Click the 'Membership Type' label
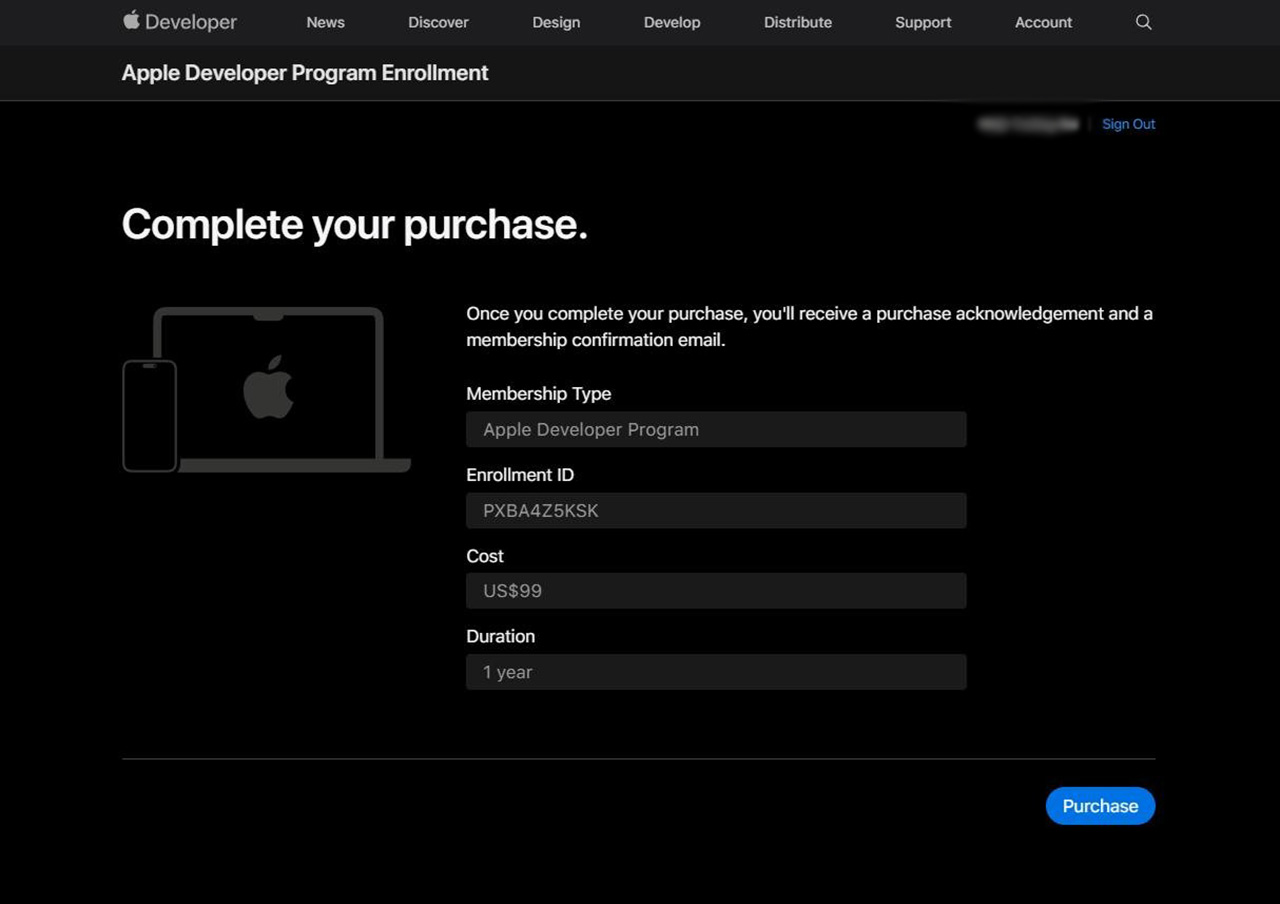This screenshot has height=904, width=1280. pyautogui.click(x=538, y=394)
